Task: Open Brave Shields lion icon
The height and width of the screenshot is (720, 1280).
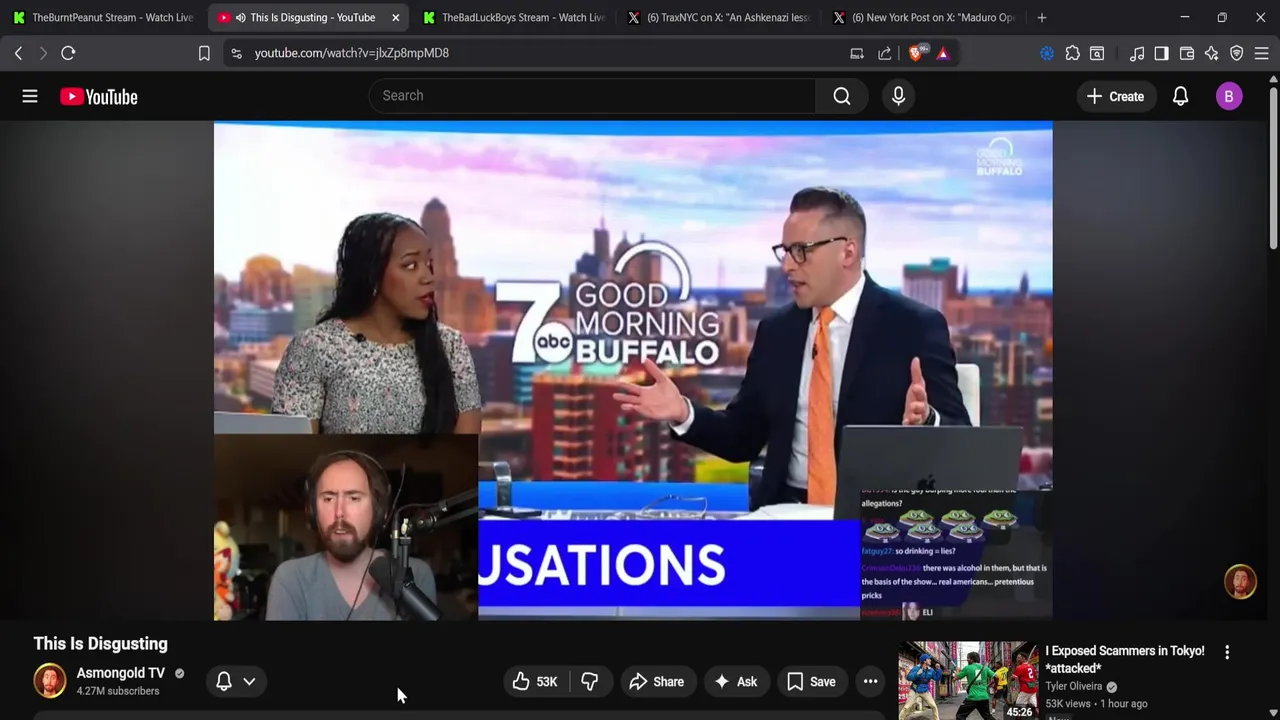Action: tap(916, 53)
